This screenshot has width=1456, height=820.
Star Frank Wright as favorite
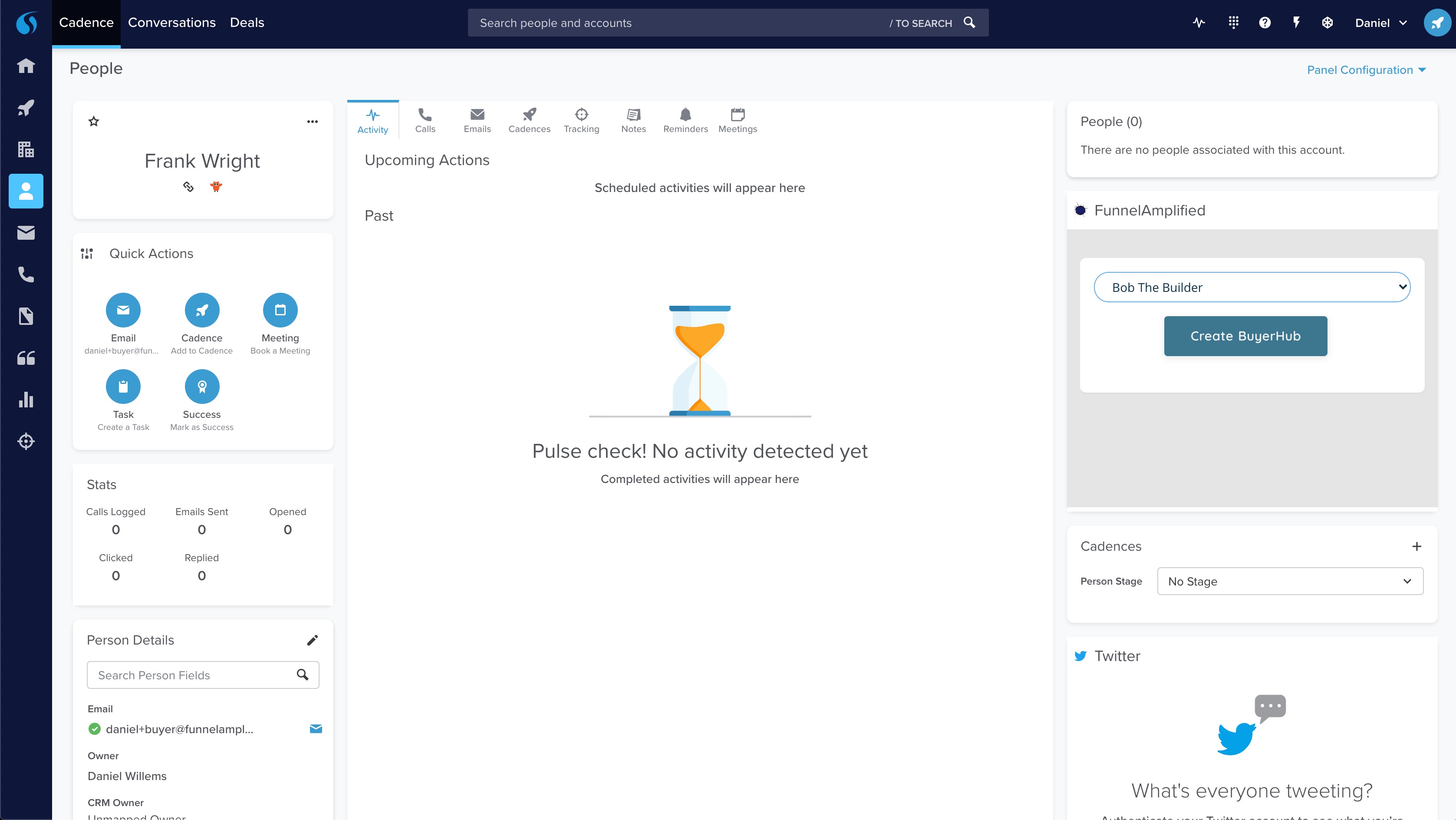point(94,122)
